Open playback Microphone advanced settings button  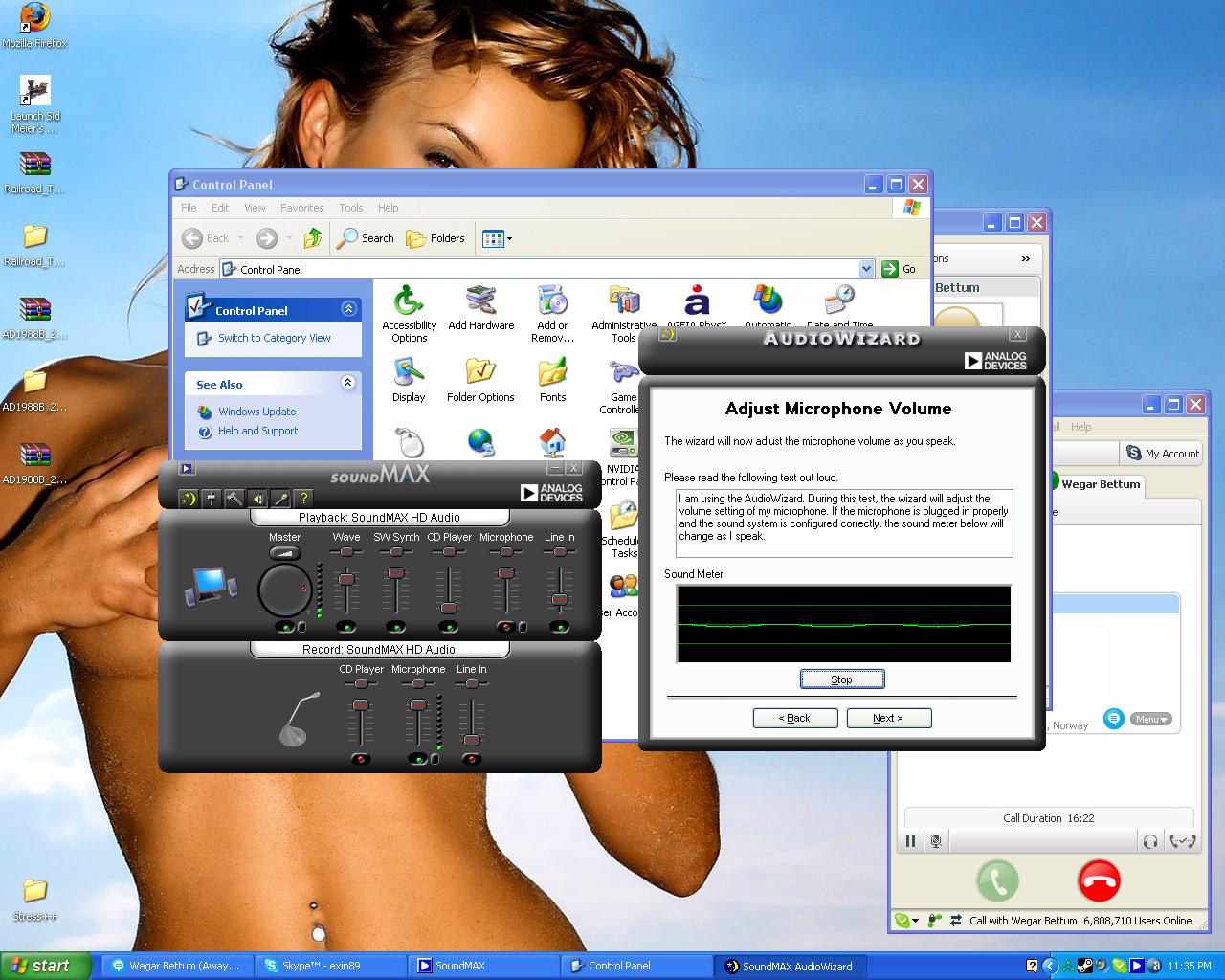(x=523, y=628)
